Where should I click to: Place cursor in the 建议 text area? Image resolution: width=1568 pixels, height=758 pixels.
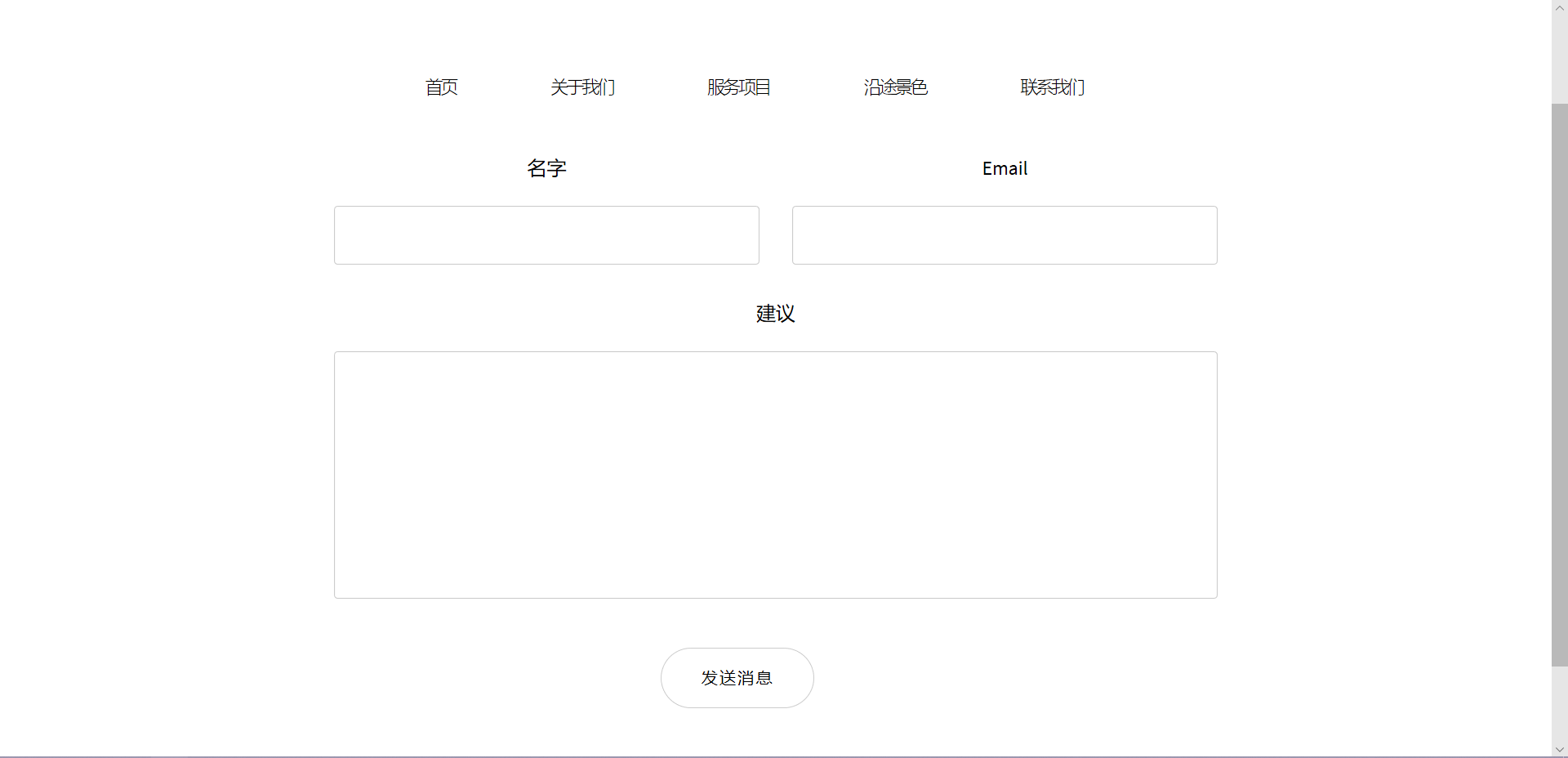[775, 475]
